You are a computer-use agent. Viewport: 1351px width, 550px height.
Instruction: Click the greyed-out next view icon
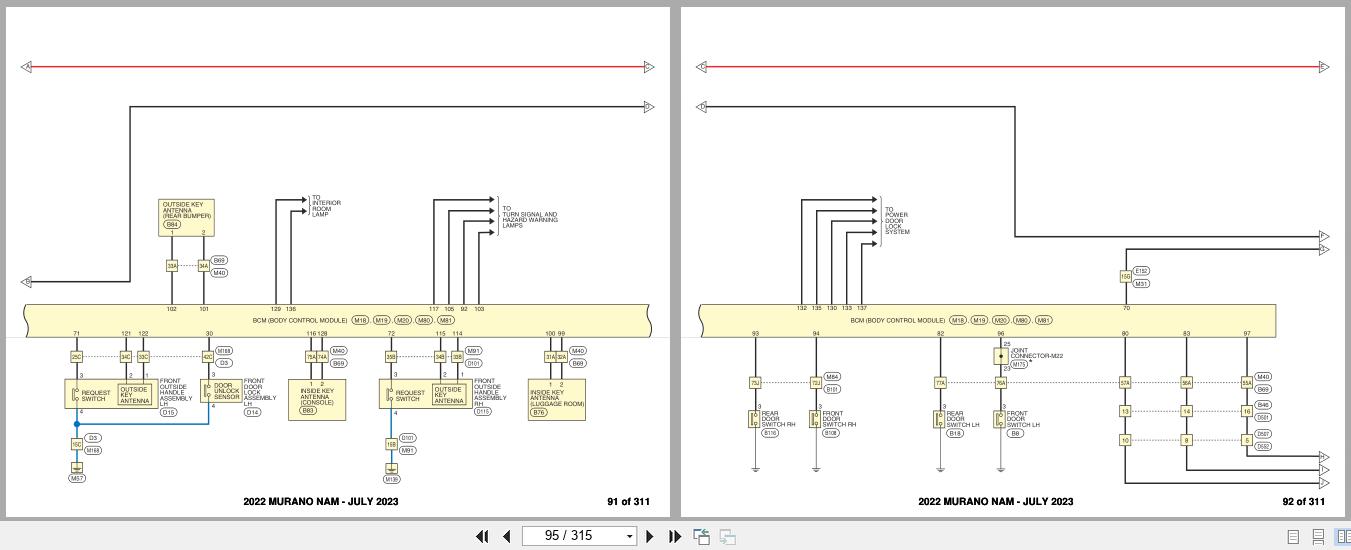728,536
